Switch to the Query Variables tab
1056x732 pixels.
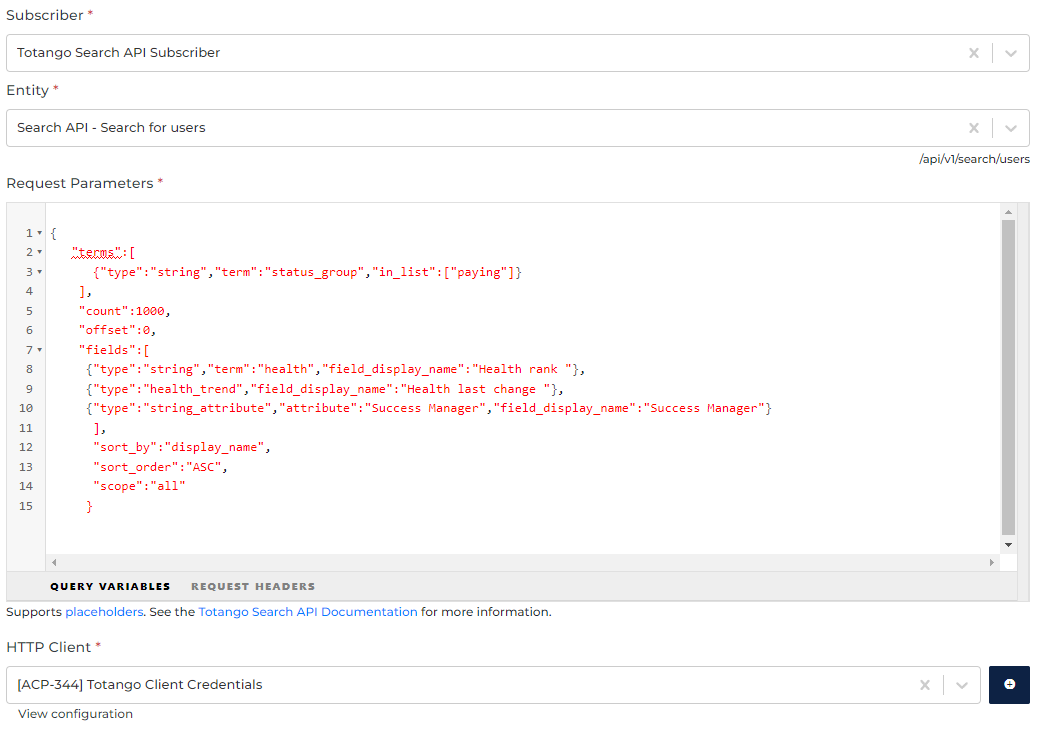pos(110,586)
